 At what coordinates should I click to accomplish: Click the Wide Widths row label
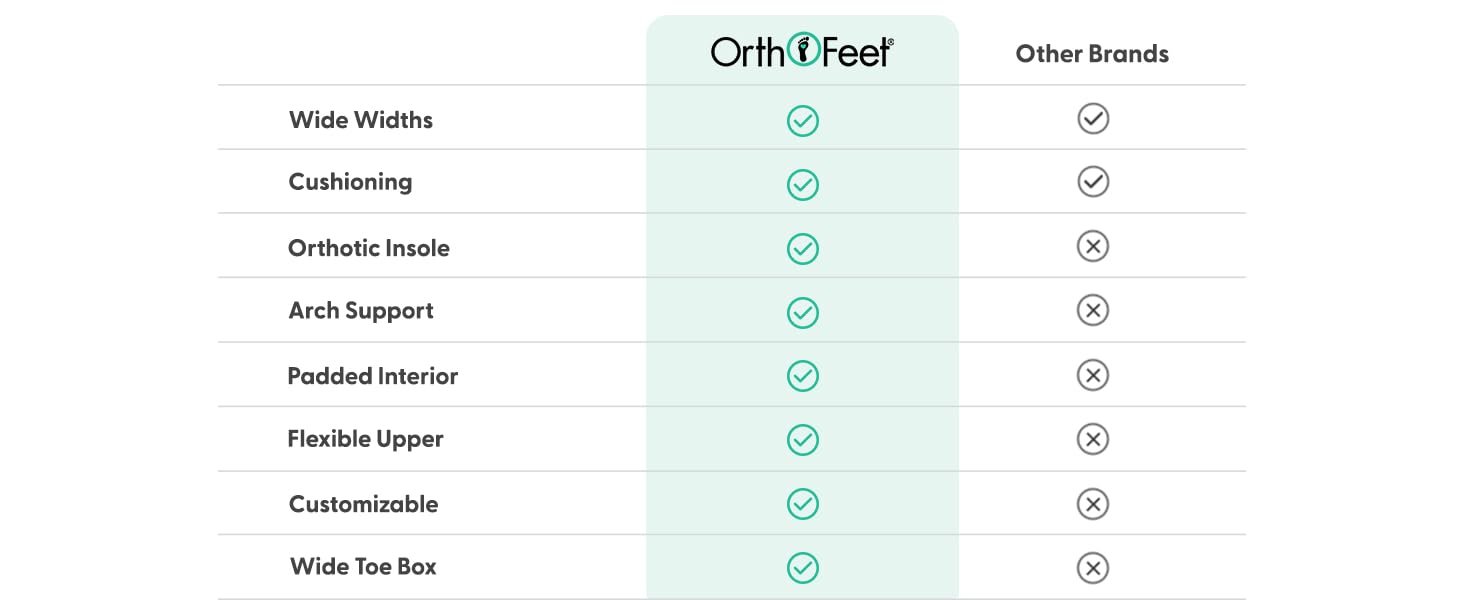(x=361, y=120)
